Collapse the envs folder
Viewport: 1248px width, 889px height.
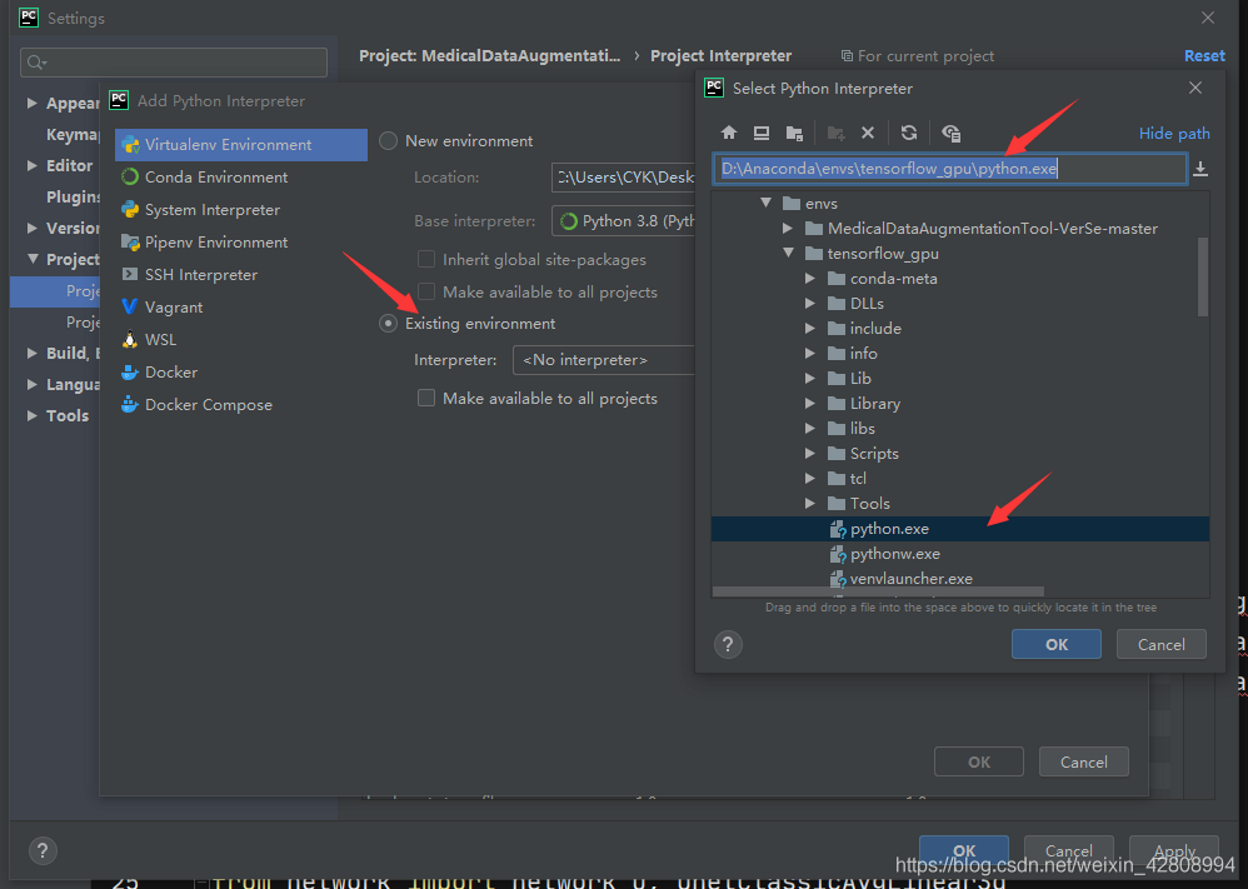(x=766, y=203)
